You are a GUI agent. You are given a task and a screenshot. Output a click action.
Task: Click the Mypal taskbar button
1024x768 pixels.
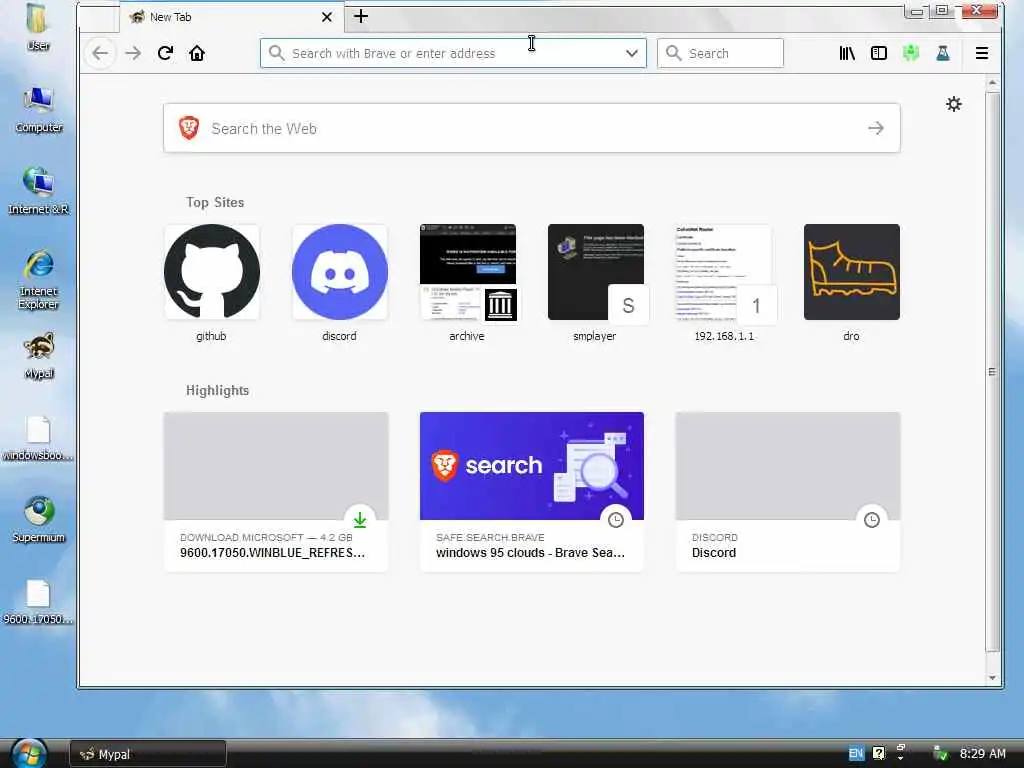[x=148, y=754]
